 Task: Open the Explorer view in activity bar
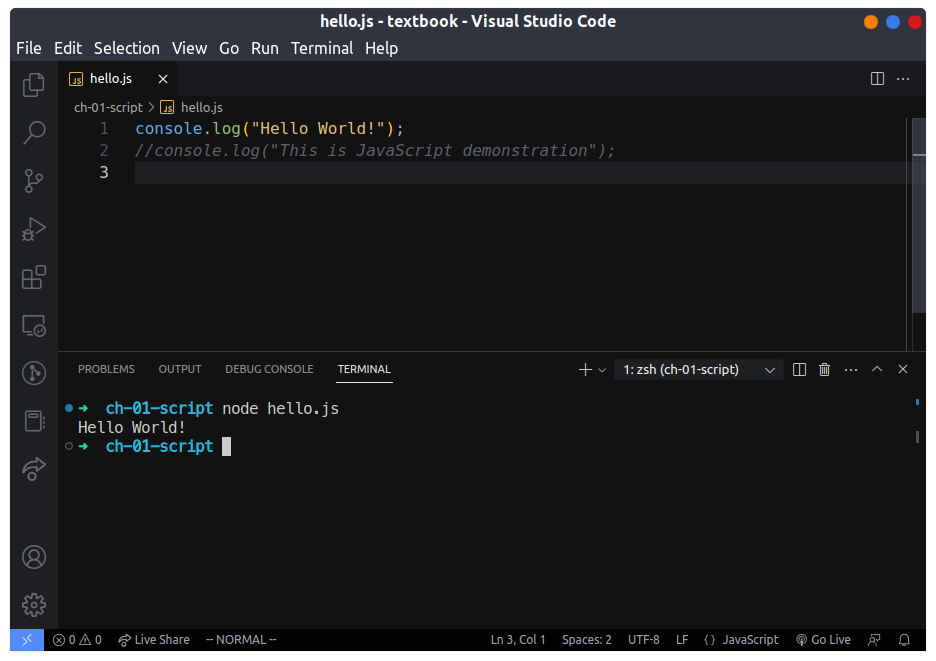33,85
